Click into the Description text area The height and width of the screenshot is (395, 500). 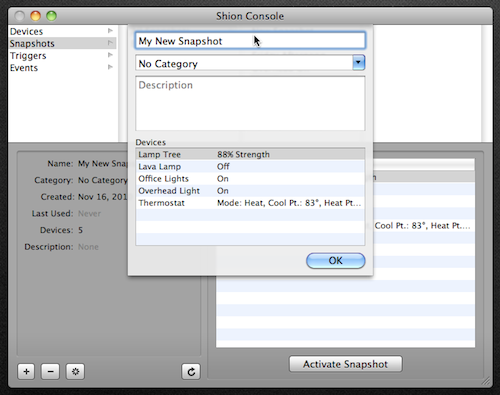[x=250, y=103]
